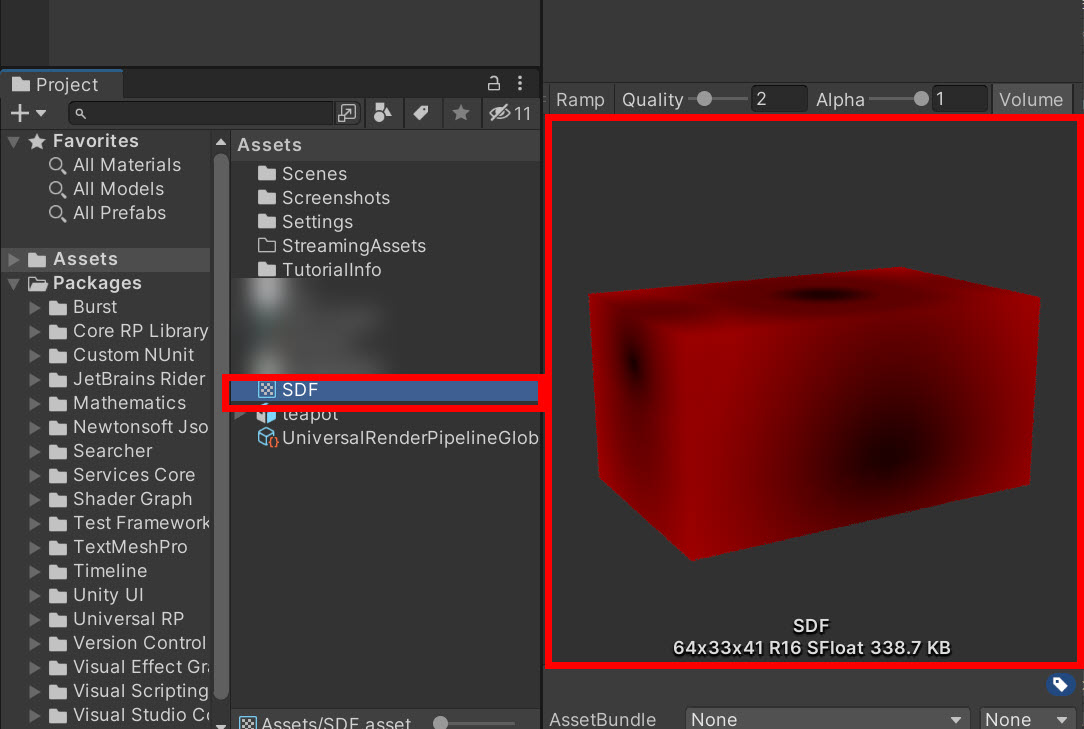Click the Assets breadcrumb header
This screenshot has height=729, width=1084.
pos(270,145)
